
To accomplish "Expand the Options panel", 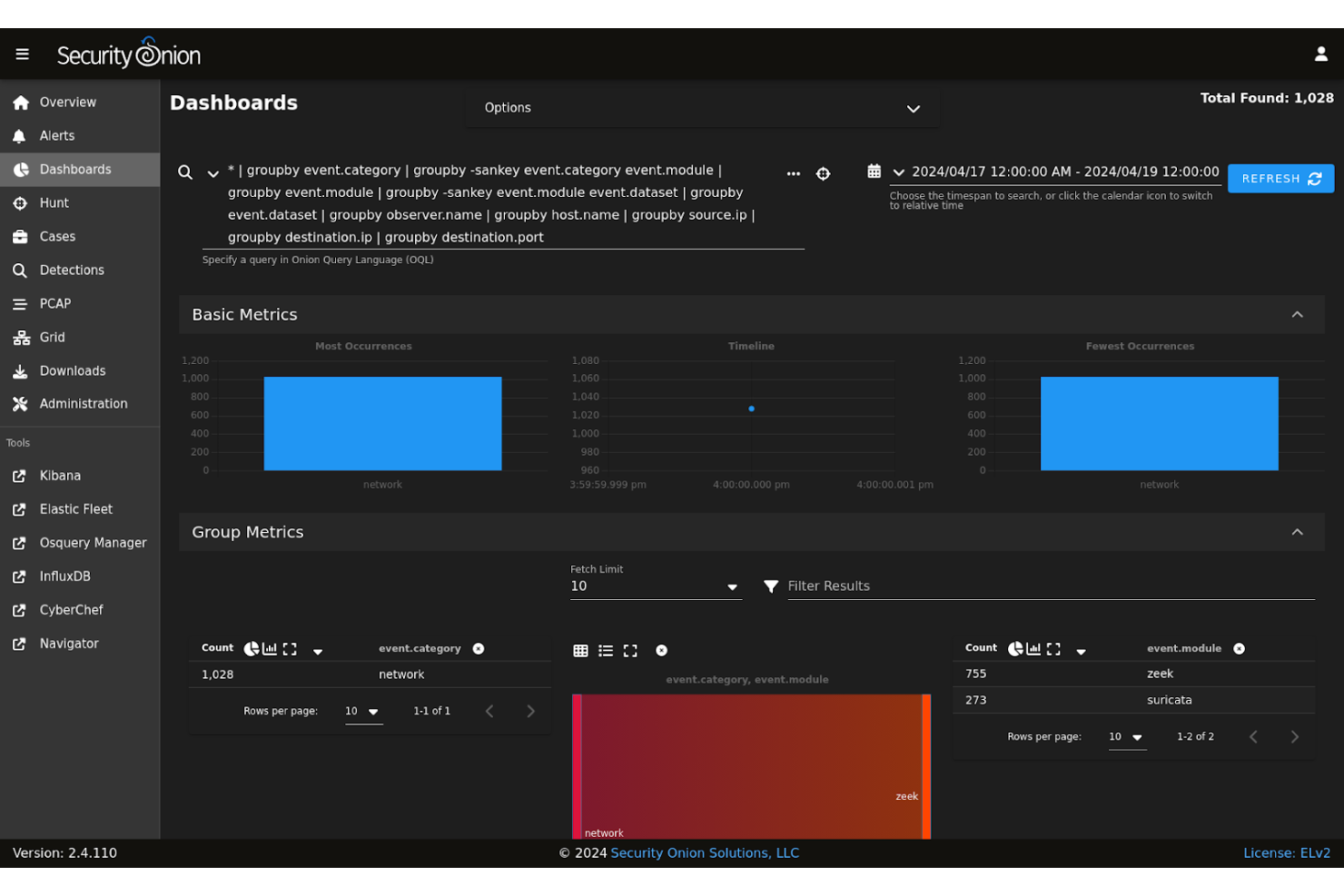I will (x=913, y=108).
